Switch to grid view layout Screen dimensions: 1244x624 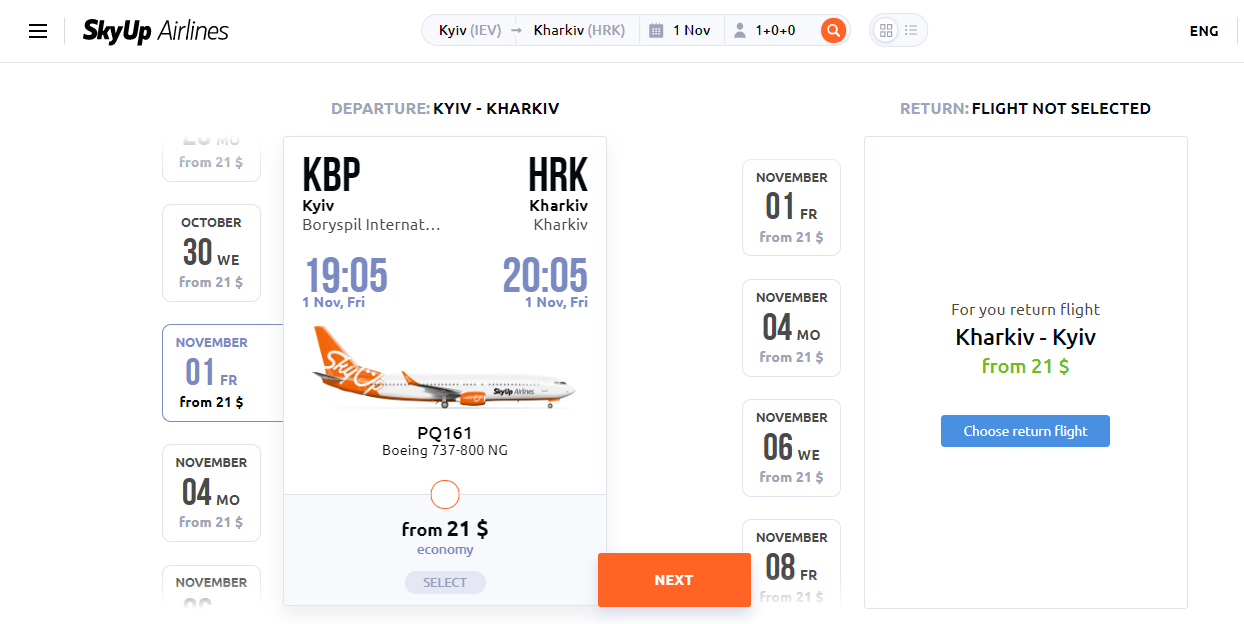click(886, 30)
